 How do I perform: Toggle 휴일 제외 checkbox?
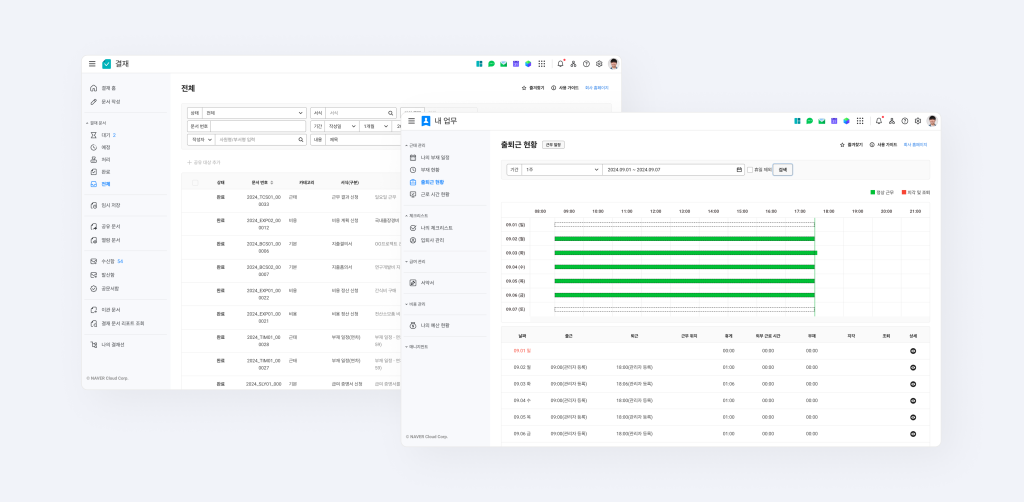pos(751,170)
